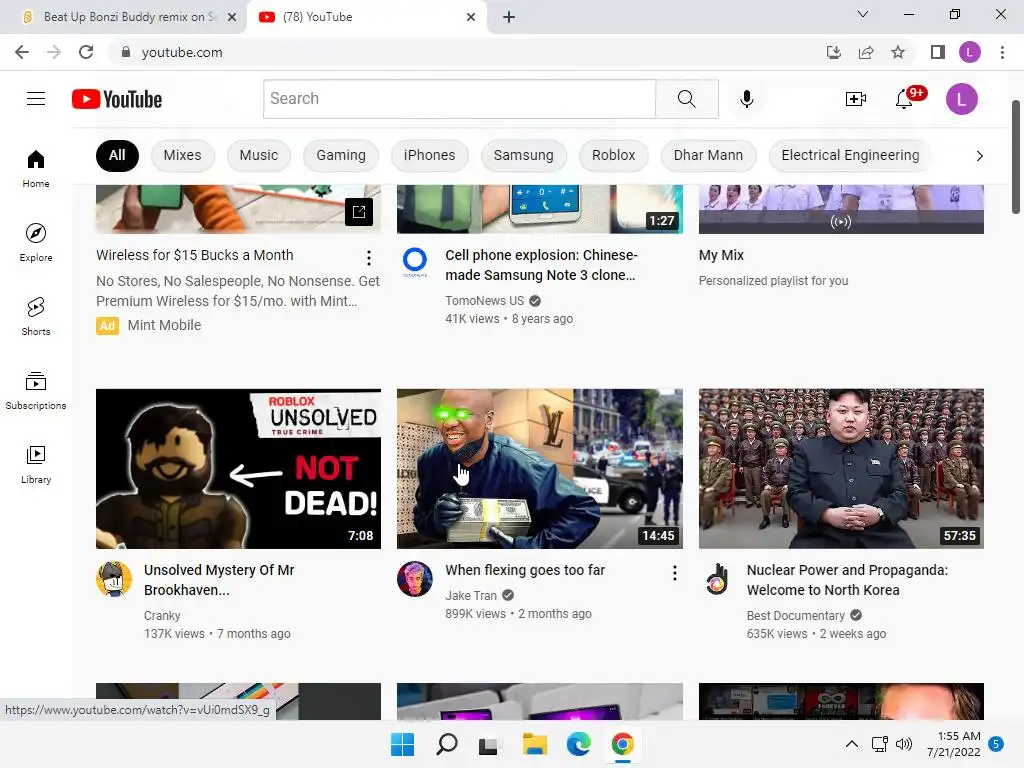Bookmark this page with the star
Screen dimensions: 1024x768
click(898, 52)
